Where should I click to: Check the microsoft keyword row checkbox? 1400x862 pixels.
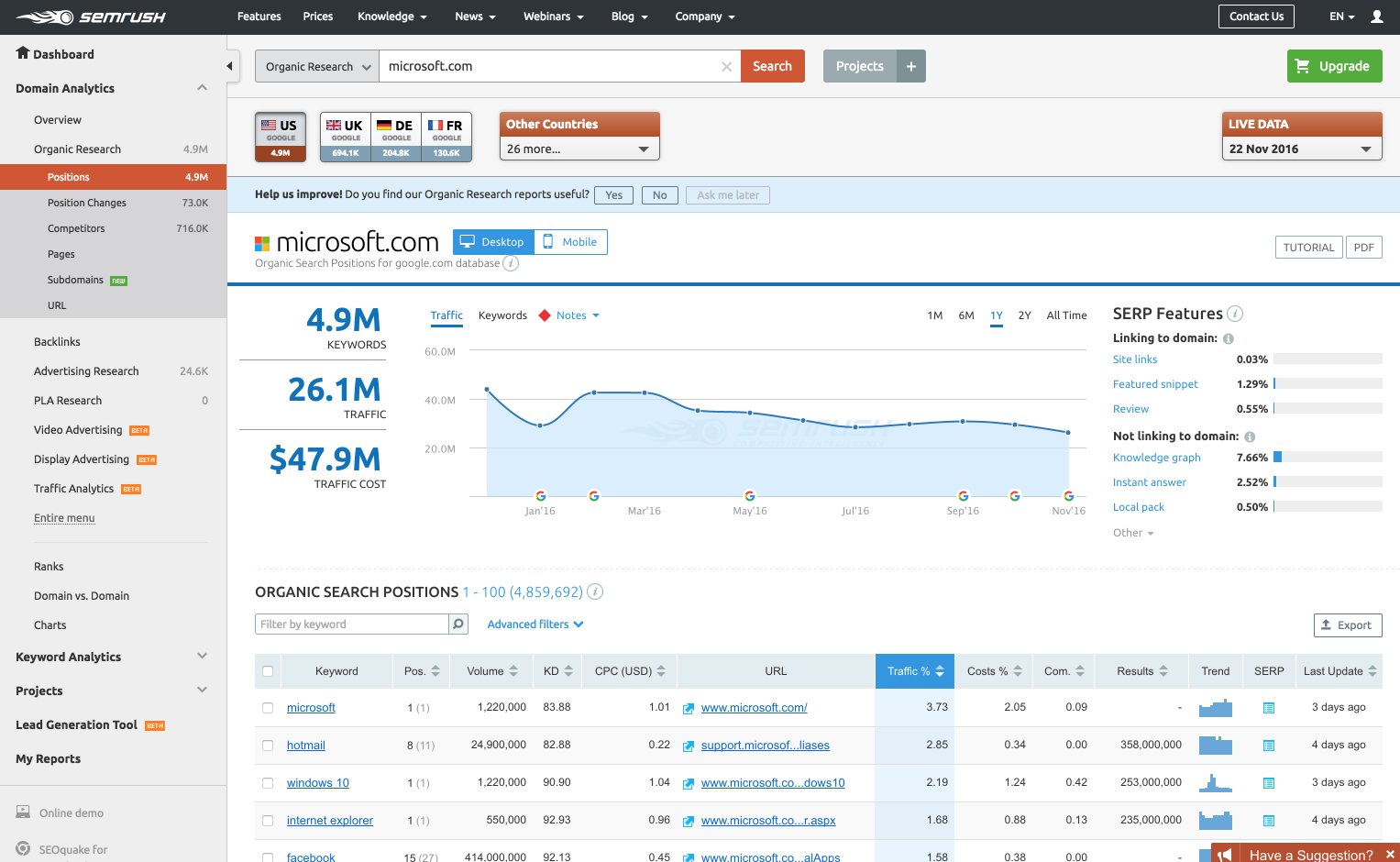click(268, 708)
